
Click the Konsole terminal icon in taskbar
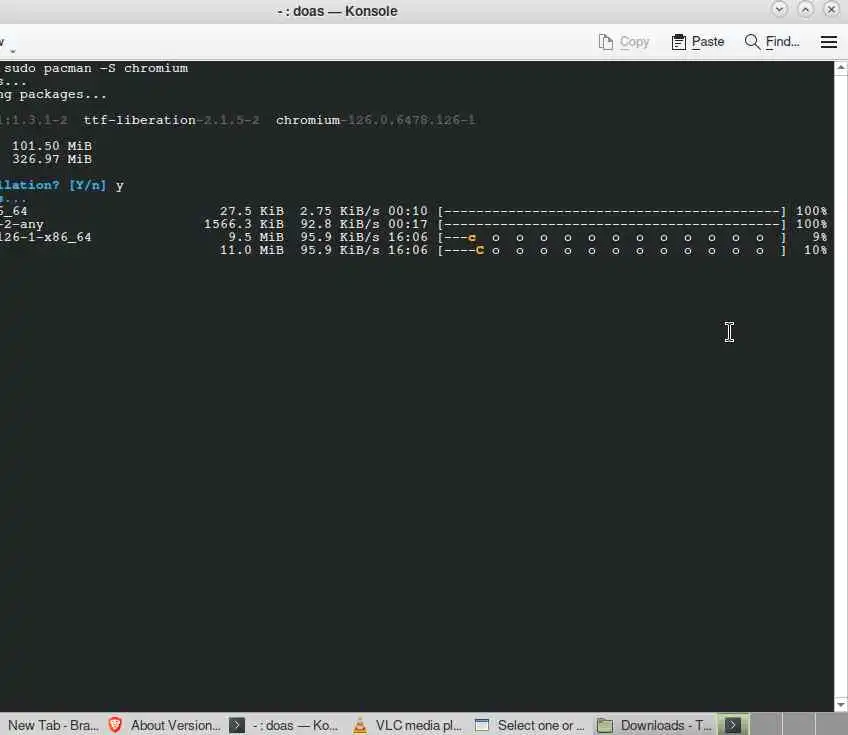(237, 725)
